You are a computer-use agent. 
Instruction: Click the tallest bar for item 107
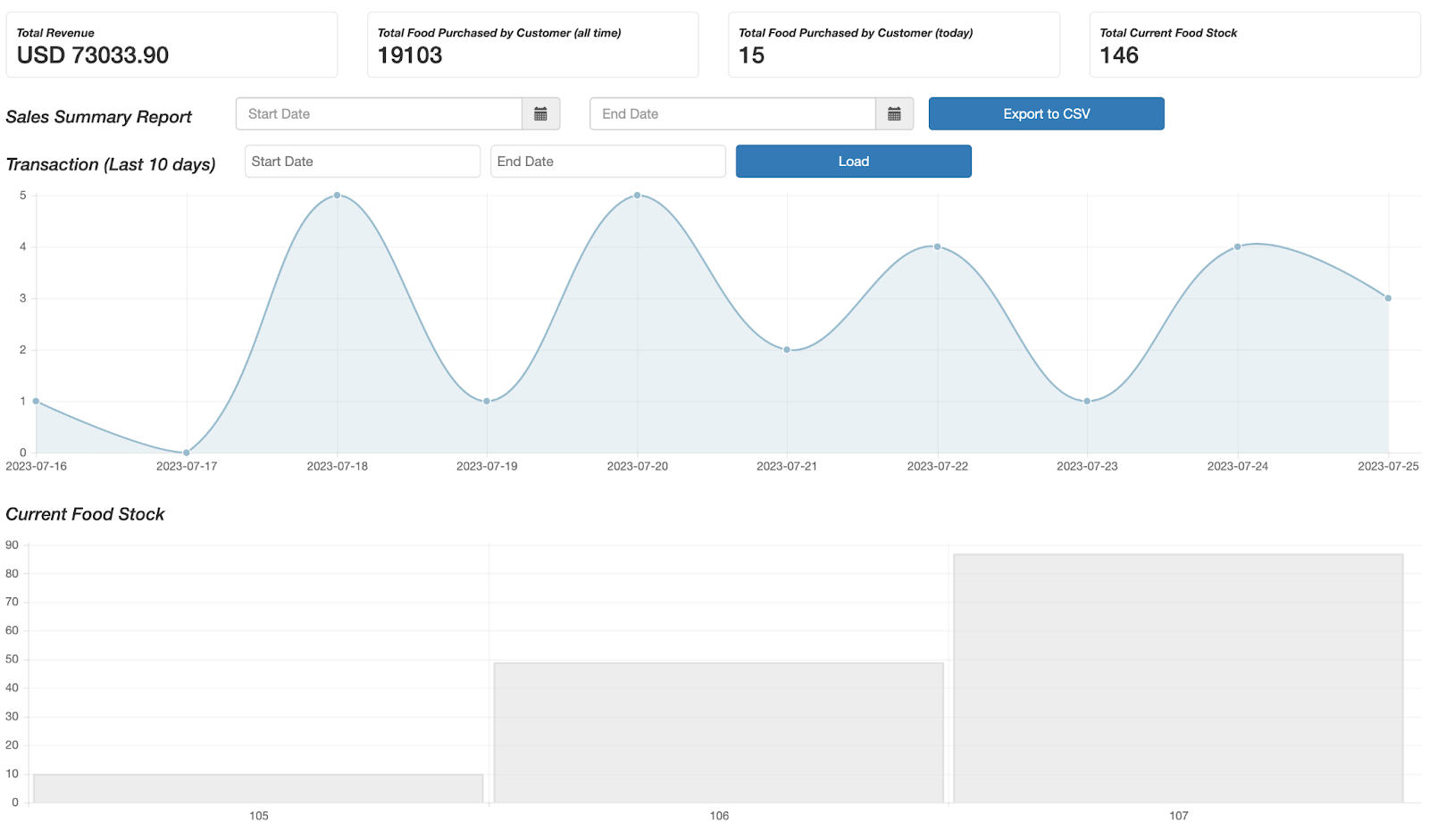tap(1178, 678)
